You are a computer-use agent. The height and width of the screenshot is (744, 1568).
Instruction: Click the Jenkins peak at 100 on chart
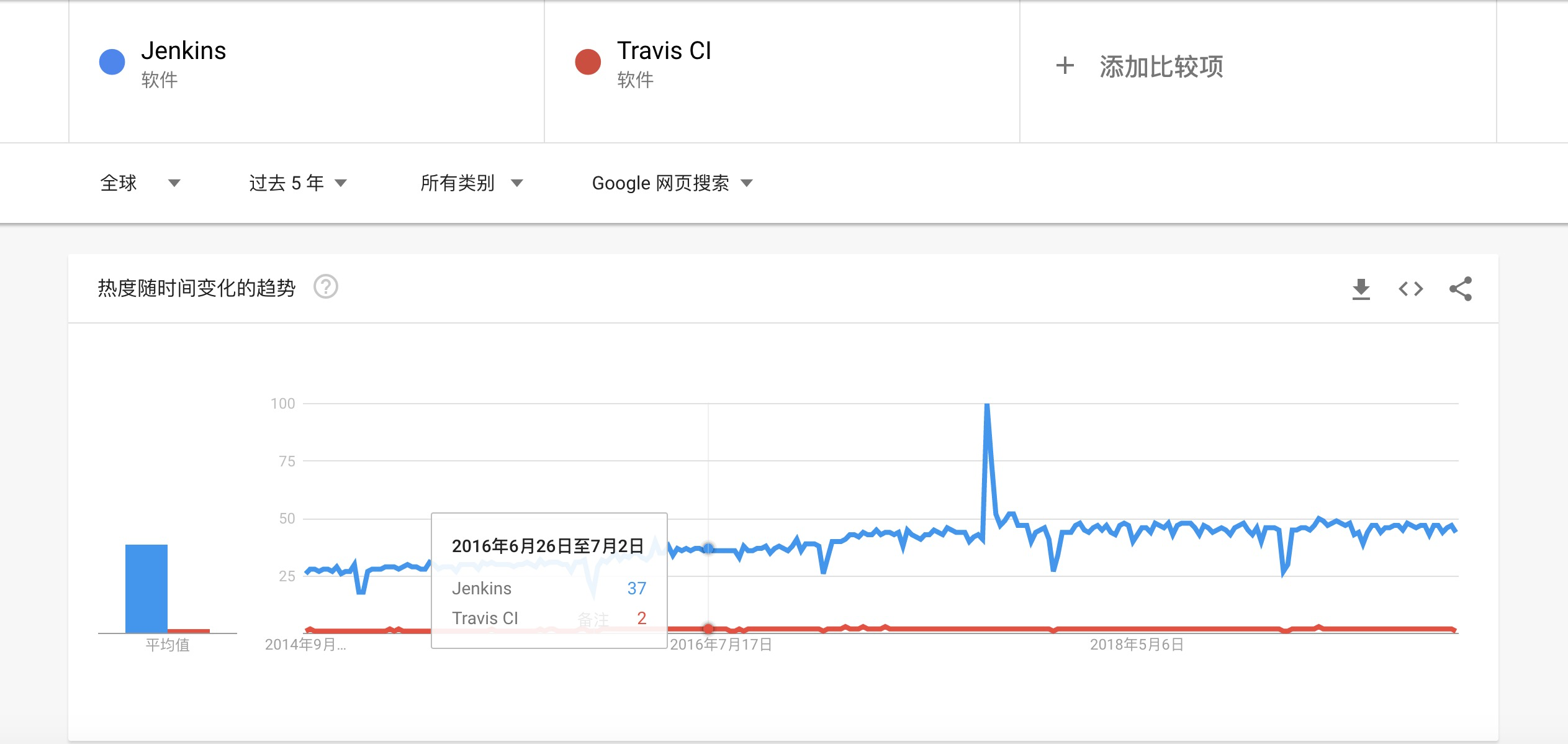(987, 407)
